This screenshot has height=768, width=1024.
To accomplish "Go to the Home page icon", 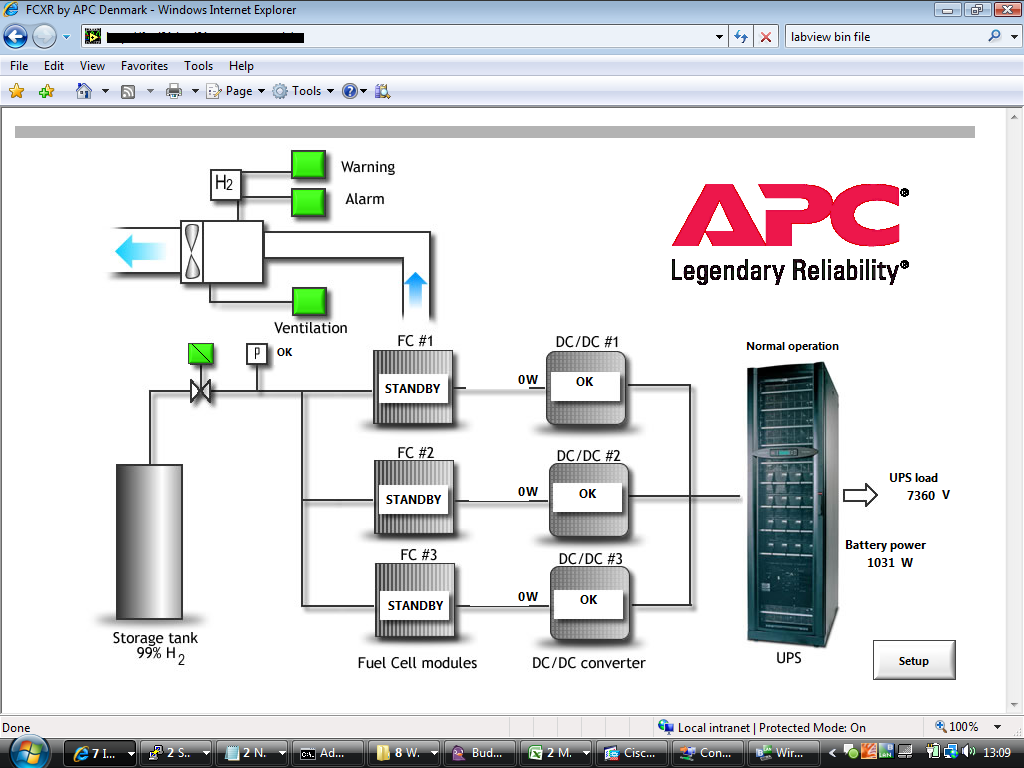I will 84,91.
